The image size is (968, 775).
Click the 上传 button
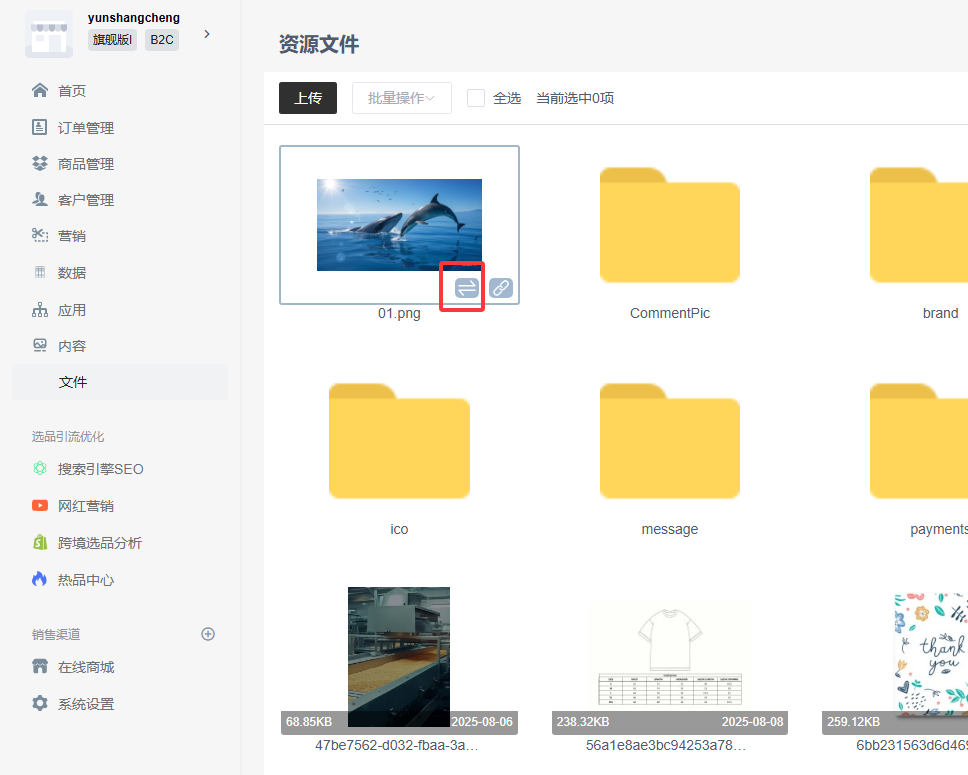(308, 98)
